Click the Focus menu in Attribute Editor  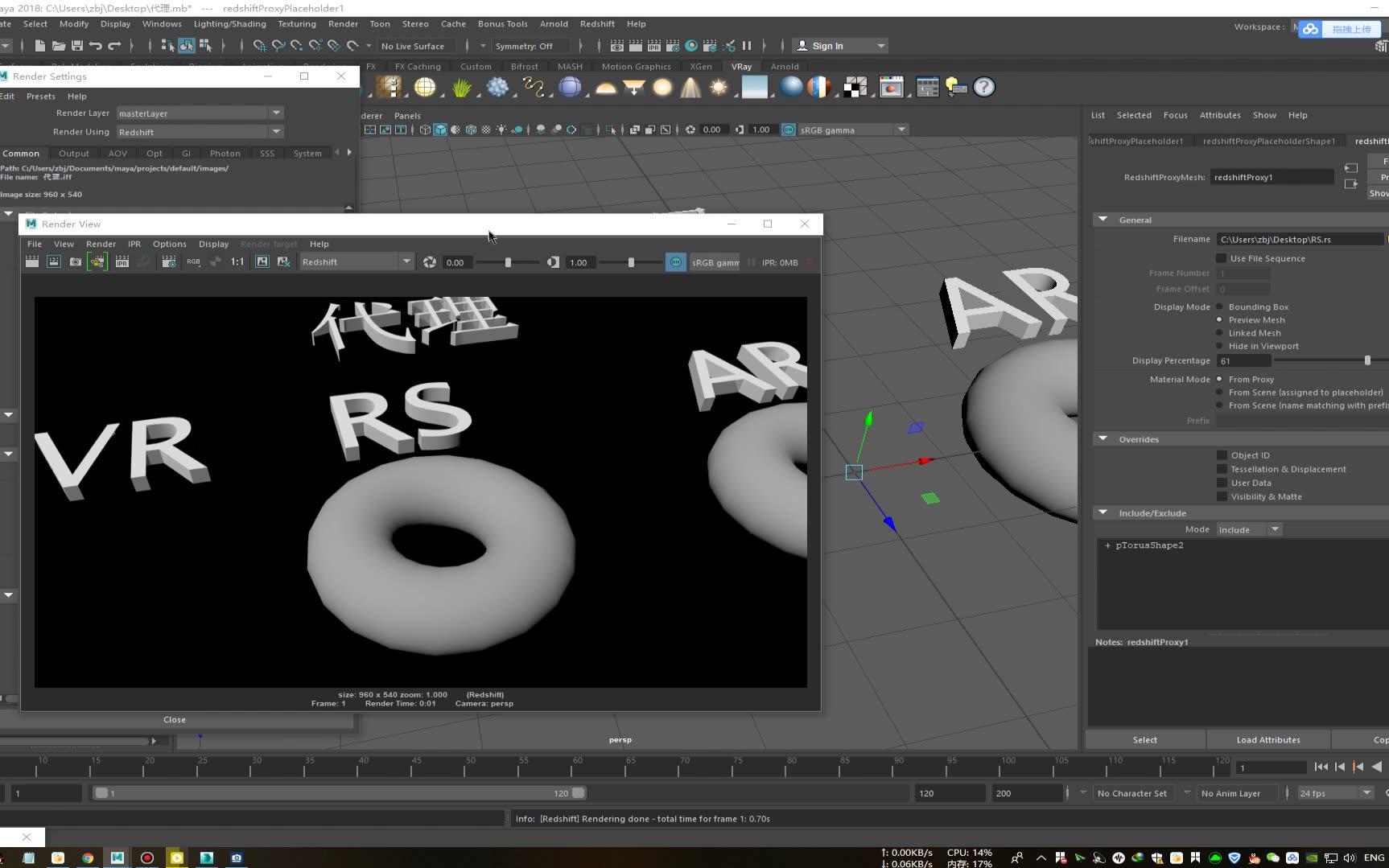(1175, 115)
